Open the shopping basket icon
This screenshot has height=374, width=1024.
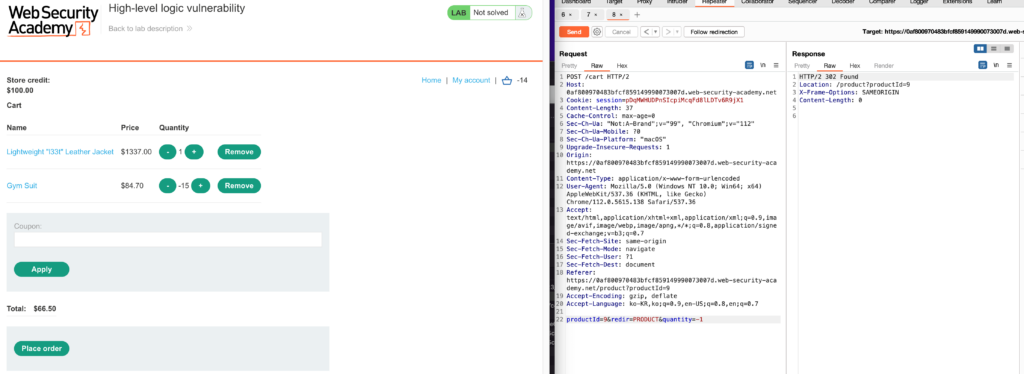[507, 81]
